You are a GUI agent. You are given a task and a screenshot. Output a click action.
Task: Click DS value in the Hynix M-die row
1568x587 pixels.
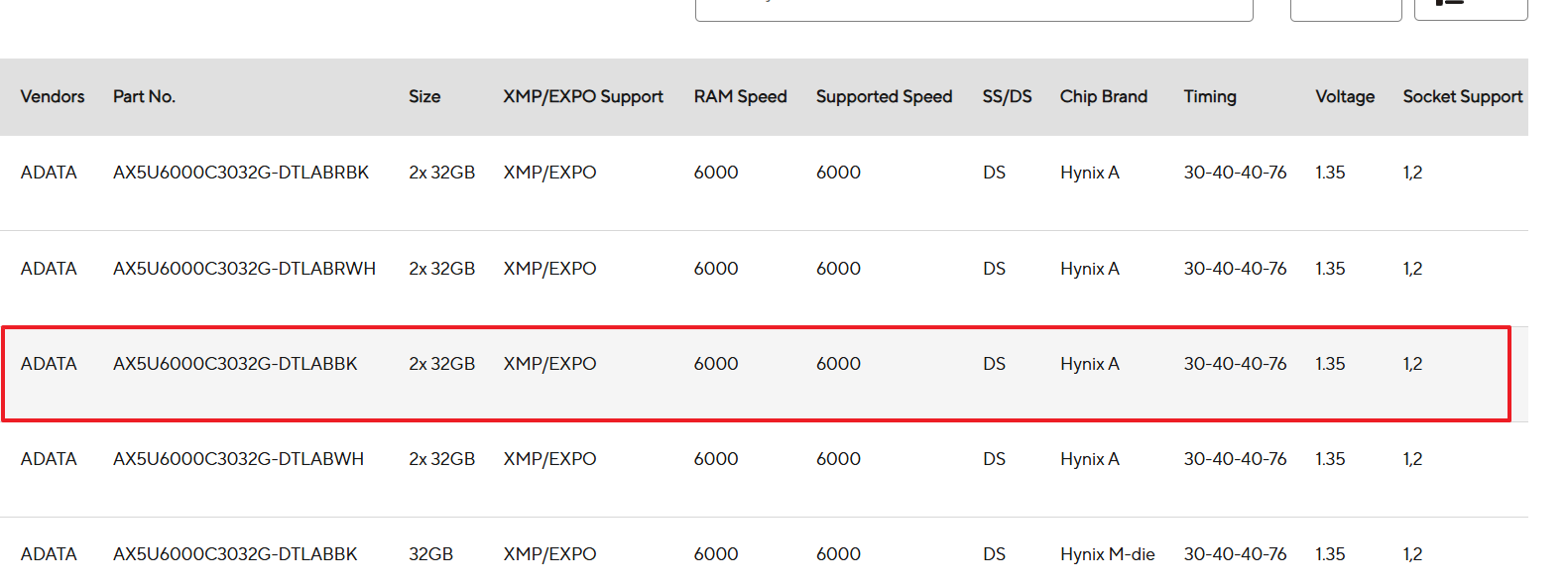click(x=994, y=554)
